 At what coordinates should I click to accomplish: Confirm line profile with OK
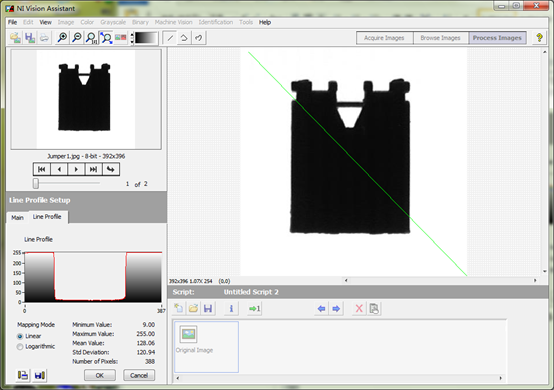tap(100, 375)
